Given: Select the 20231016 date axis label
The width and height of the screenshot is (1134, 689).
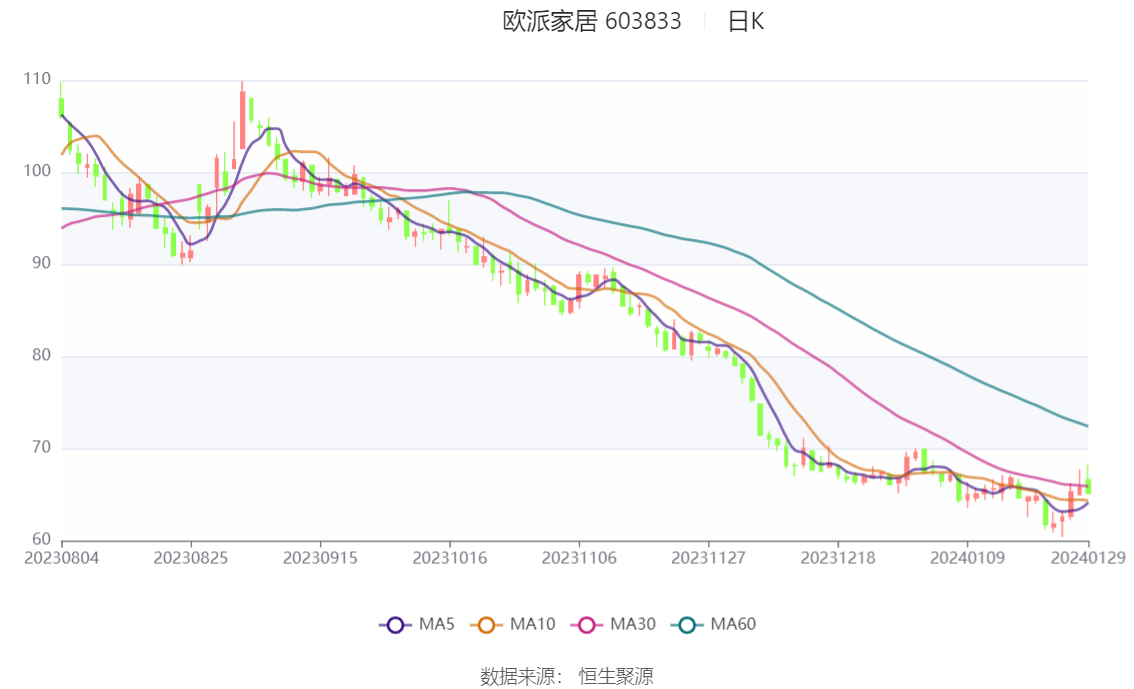Looking at the screenshot, I should pyautogui.click(x=450, y=558).
